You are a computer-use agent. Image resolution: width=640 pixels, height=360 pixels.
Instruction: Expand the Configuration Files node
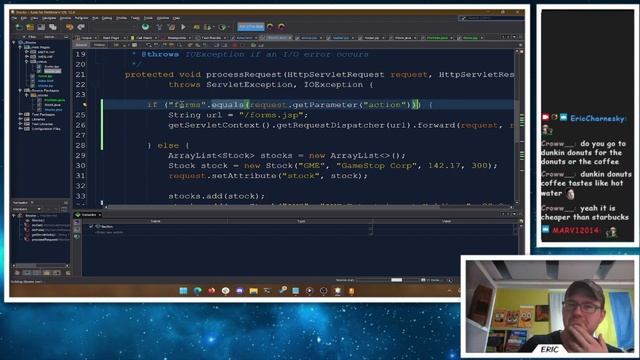tap(21, 129)
